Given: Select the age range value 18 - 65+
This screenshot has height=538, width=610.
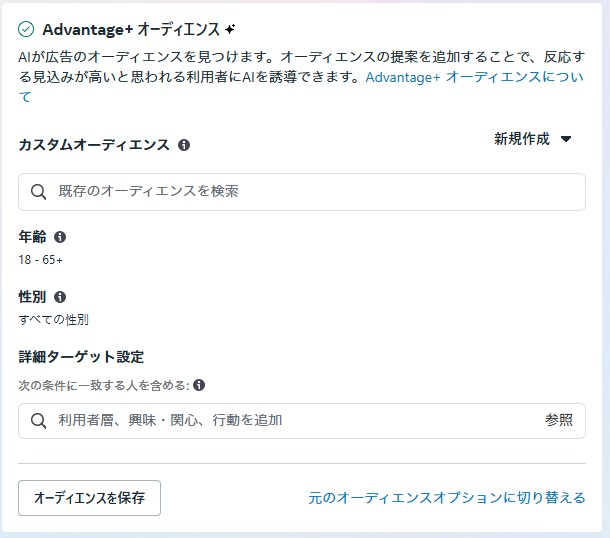Looking at the screenshot, I should 41,260.
